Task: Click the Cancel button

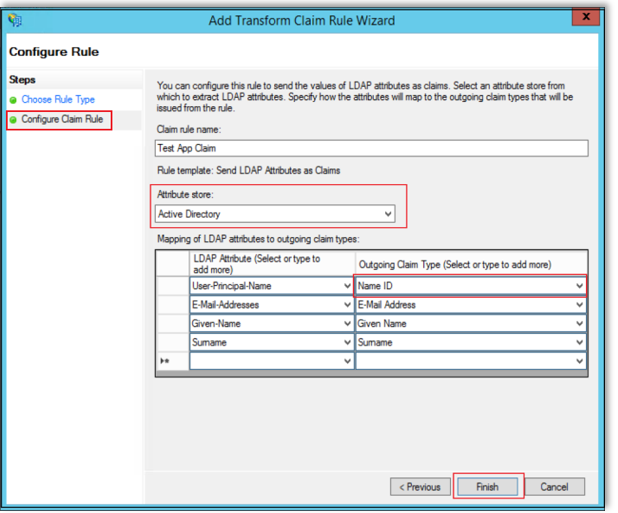Action: pos(554,487)
